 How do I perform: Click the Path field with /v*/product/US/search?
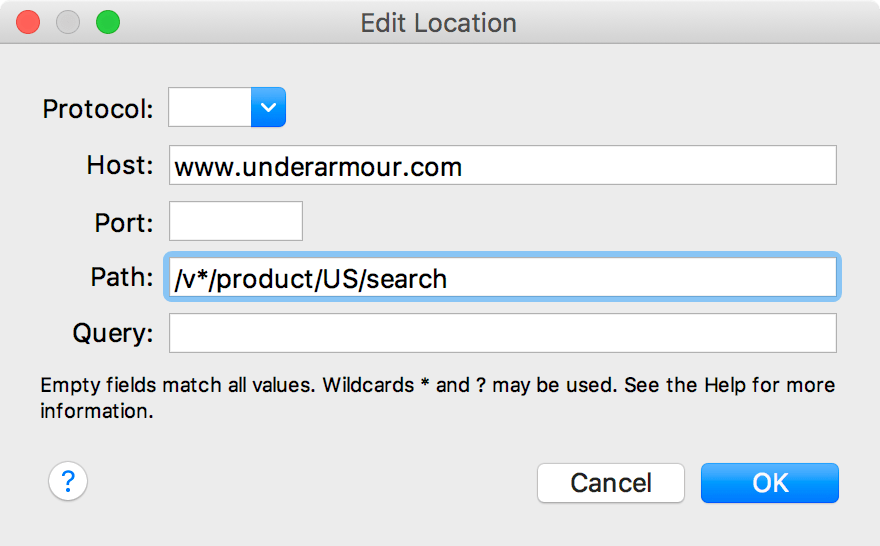click(502, 278)
